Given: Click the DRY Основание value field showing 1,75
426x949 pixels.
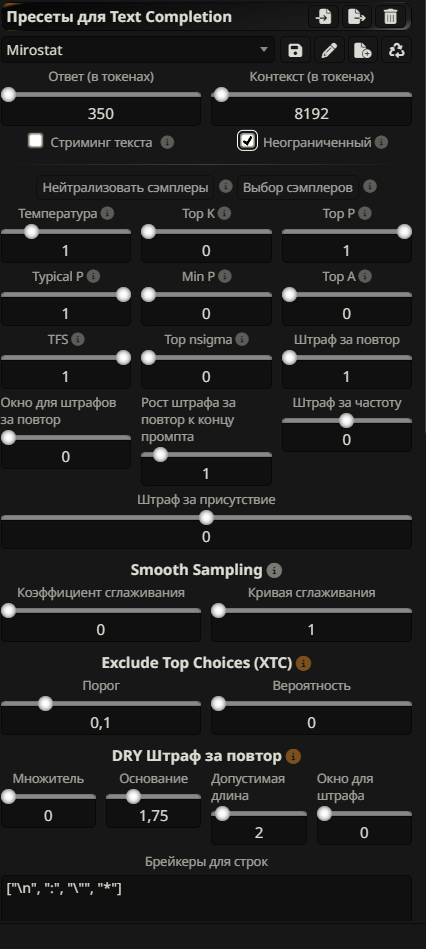Looking at the screenshot, I should tap(154, 816).
